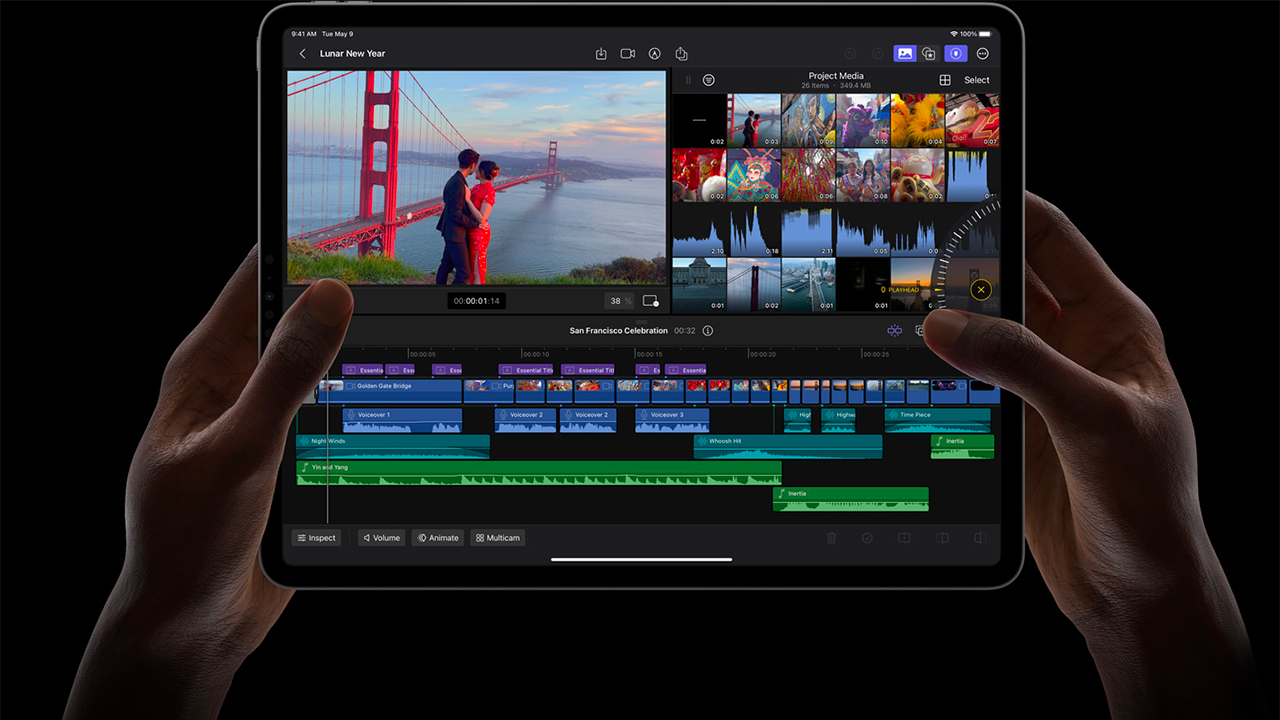Screen dimensions: 1280x720
Task: Tap the timeline ruler at 00:00:20
Action: [x=762, y=354]
